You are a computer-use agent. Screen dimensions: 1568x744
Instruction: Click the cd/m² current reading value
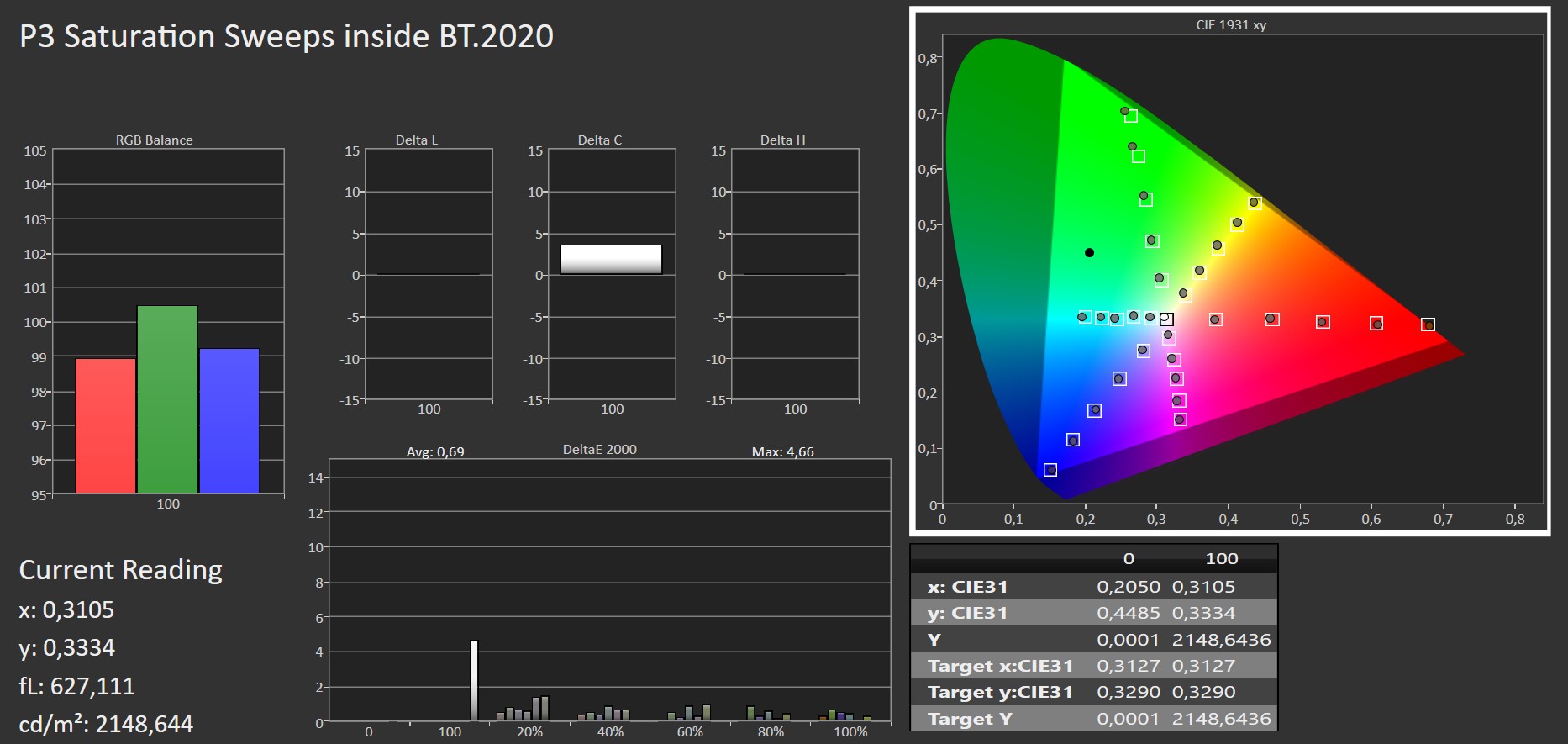[106, 724]
